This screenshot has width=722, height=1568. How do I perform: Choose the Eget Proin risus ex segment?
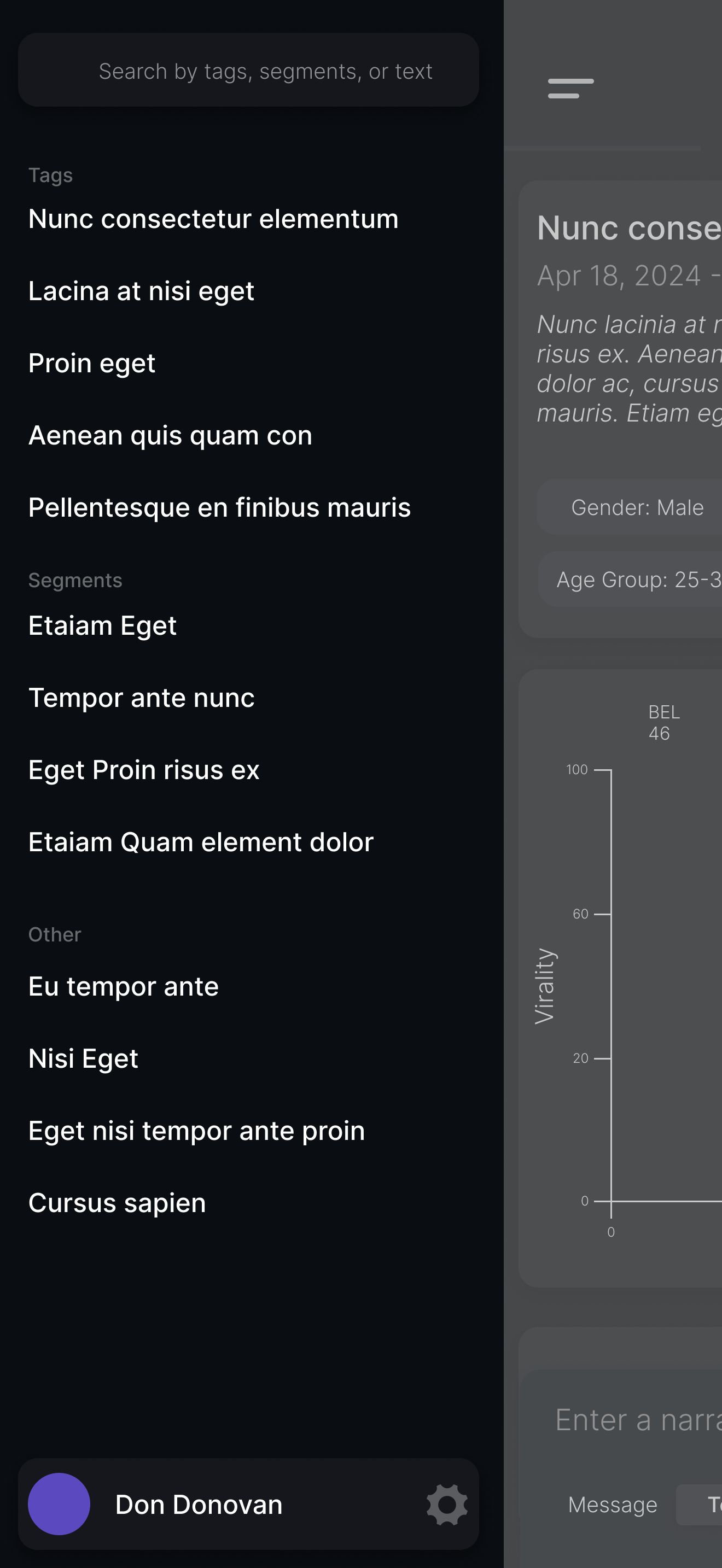point(144,770)
